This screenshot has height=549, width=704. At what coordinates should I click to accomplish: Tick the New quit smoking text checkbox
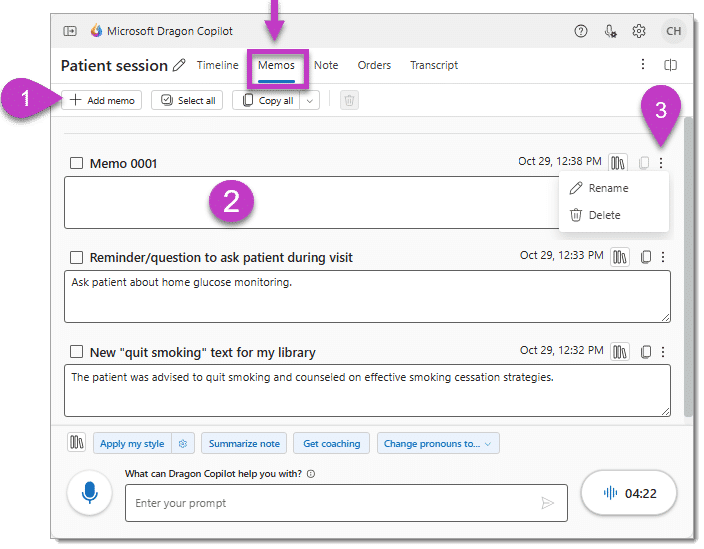point(77,352)
